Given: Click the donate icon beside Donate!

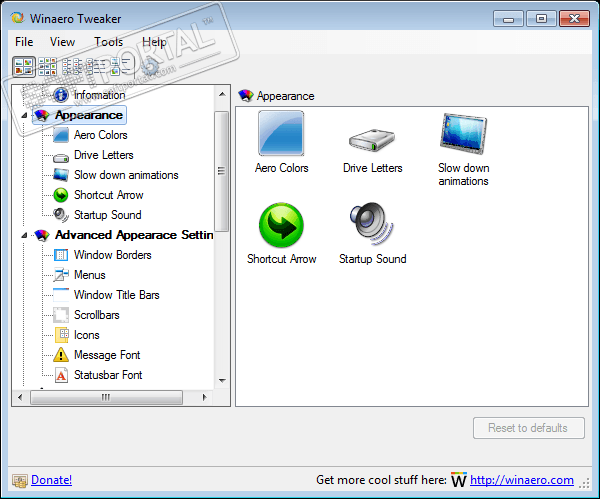Looking at the screenshot, I should pos(20,480).
